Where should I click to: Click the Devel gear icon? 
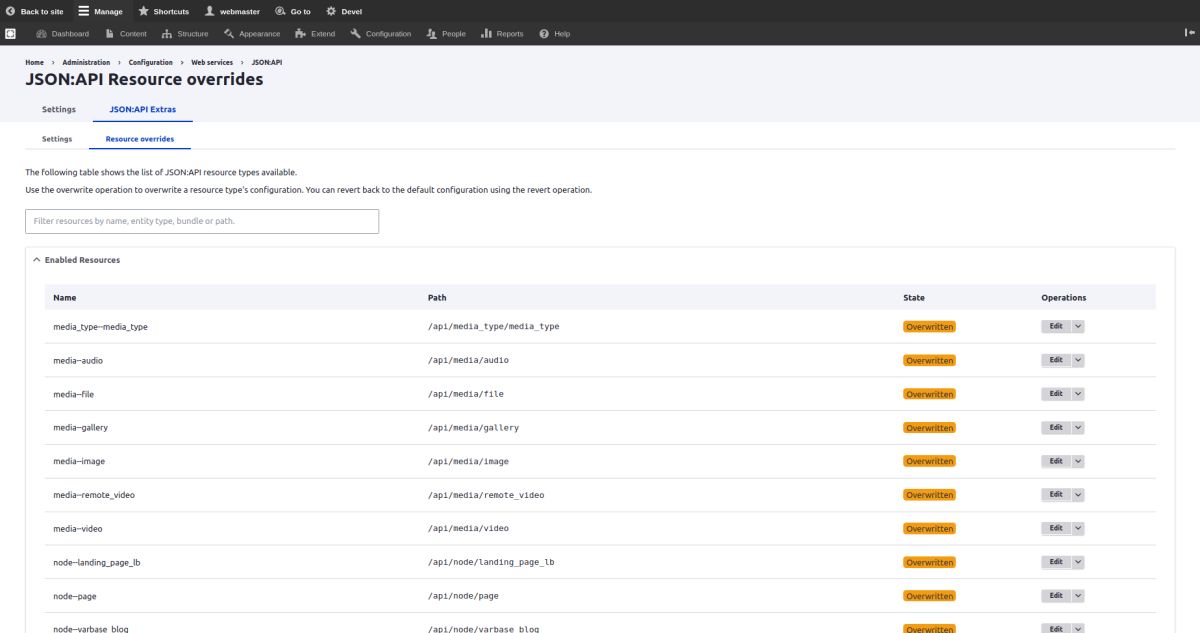331,11
